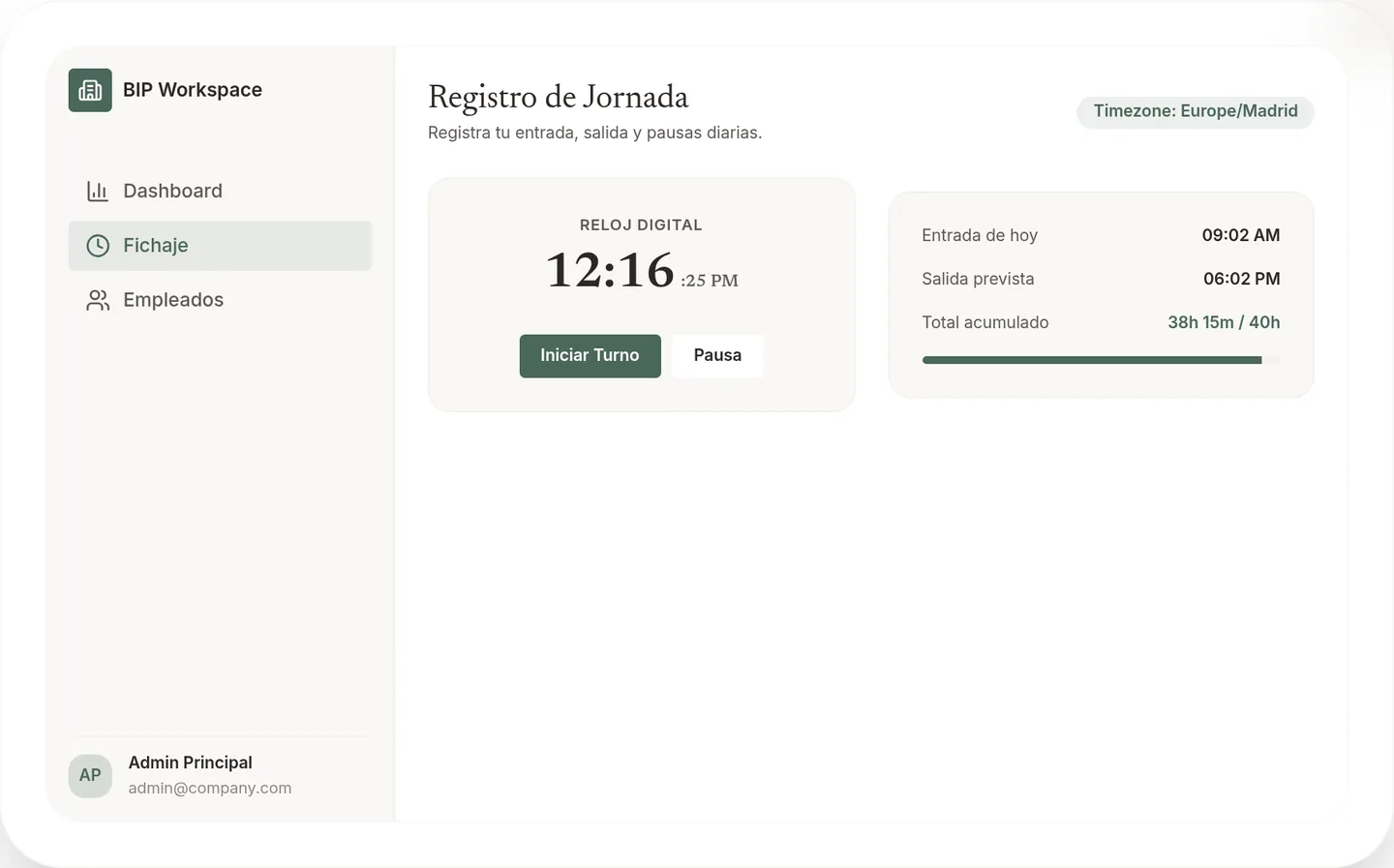This screenshot has width=1394, height=868.
Task: Click the 06:02 PM exit time value
Action: [x=1242, y=279]
